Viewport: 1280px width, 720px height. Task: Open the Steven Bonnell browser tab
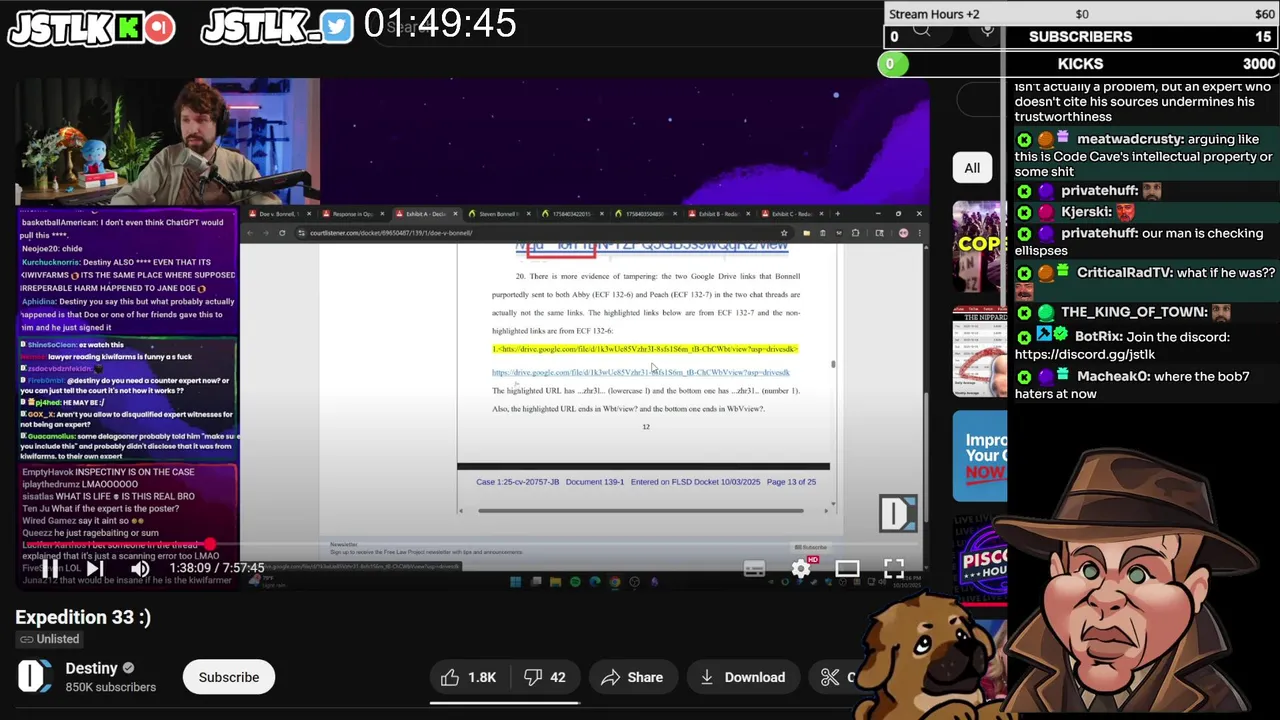(498, 214)
